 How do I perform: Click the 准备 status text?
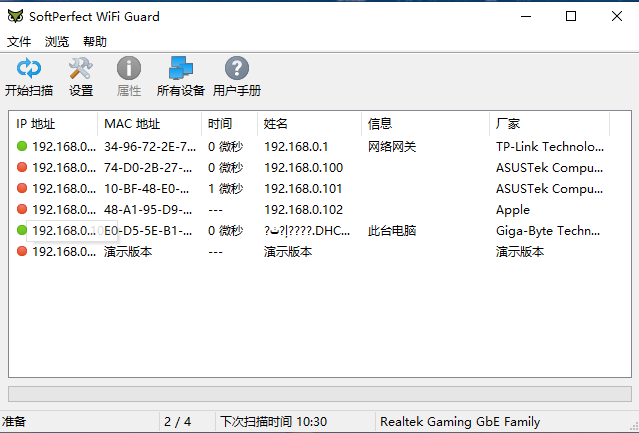14,422
